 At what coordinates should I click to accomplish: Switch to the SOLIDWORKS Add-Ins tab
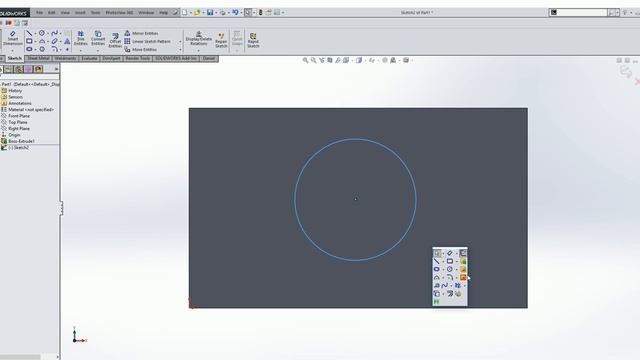[x=176, y=58]
